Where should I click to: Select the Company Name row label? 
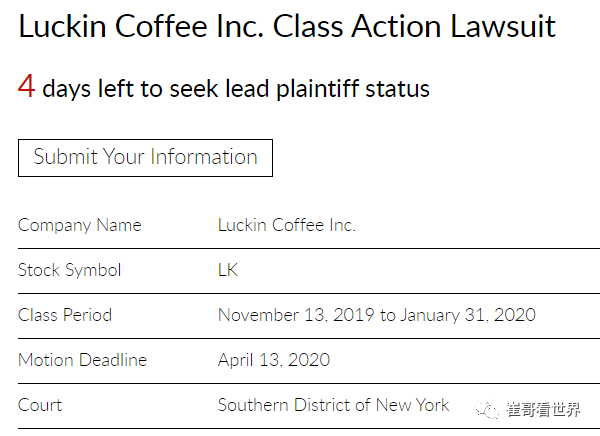[80, 225]
